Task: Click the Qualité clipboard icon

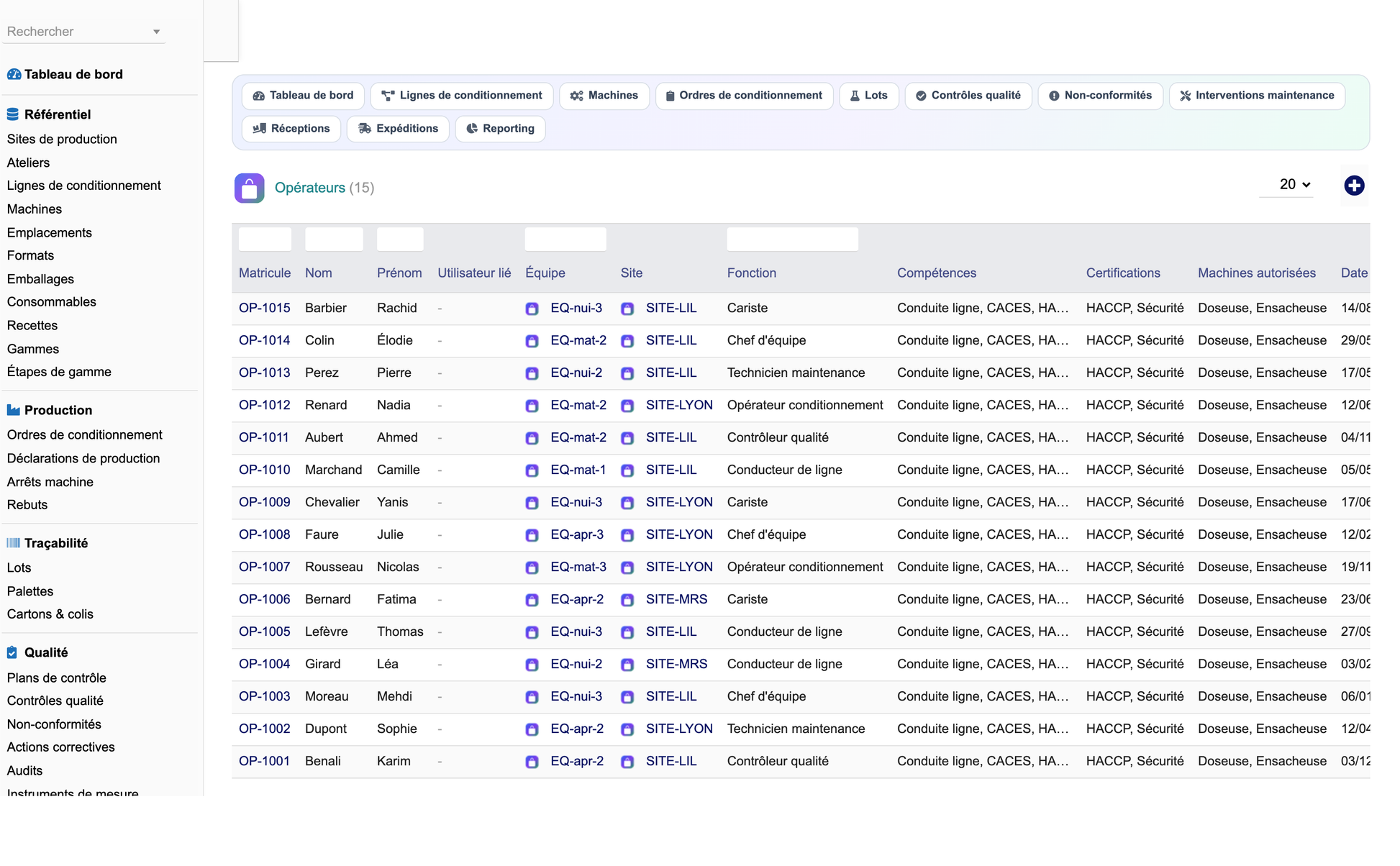Action: 12,652
